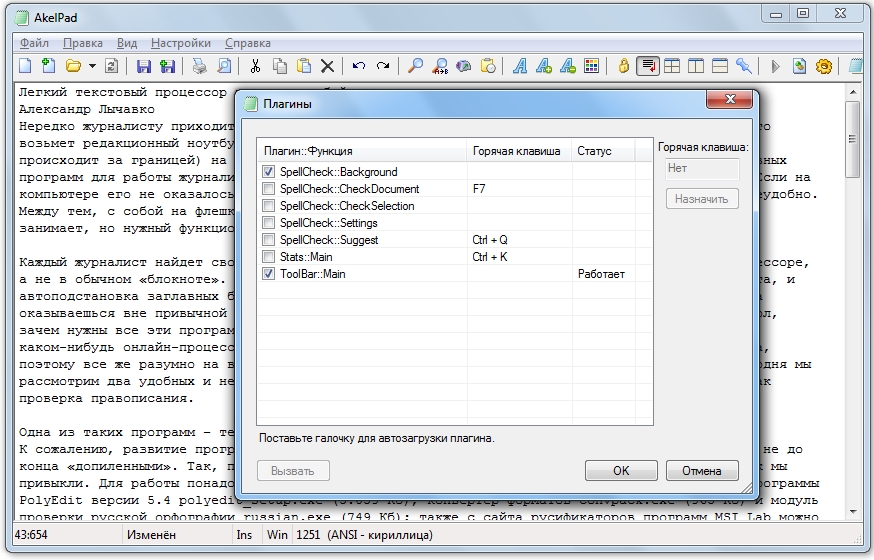This screenshot has width=874, height=560.
Task: Click scrollbar up arrow in editor
Action: pyautogui.click(x=853, y=91)
